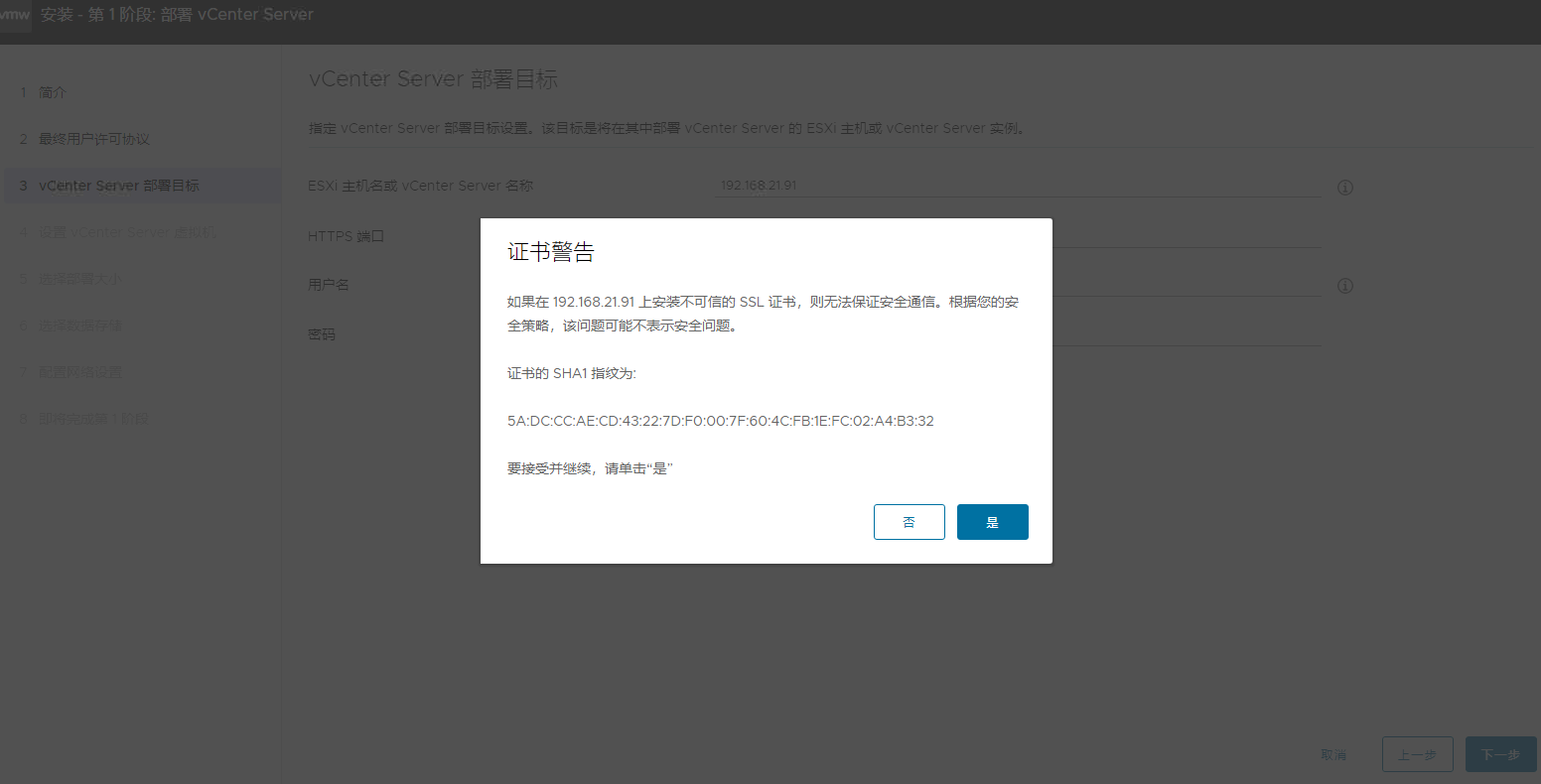Select step 4 设置 vCenter Server 虚拟机

click(143, 232)
